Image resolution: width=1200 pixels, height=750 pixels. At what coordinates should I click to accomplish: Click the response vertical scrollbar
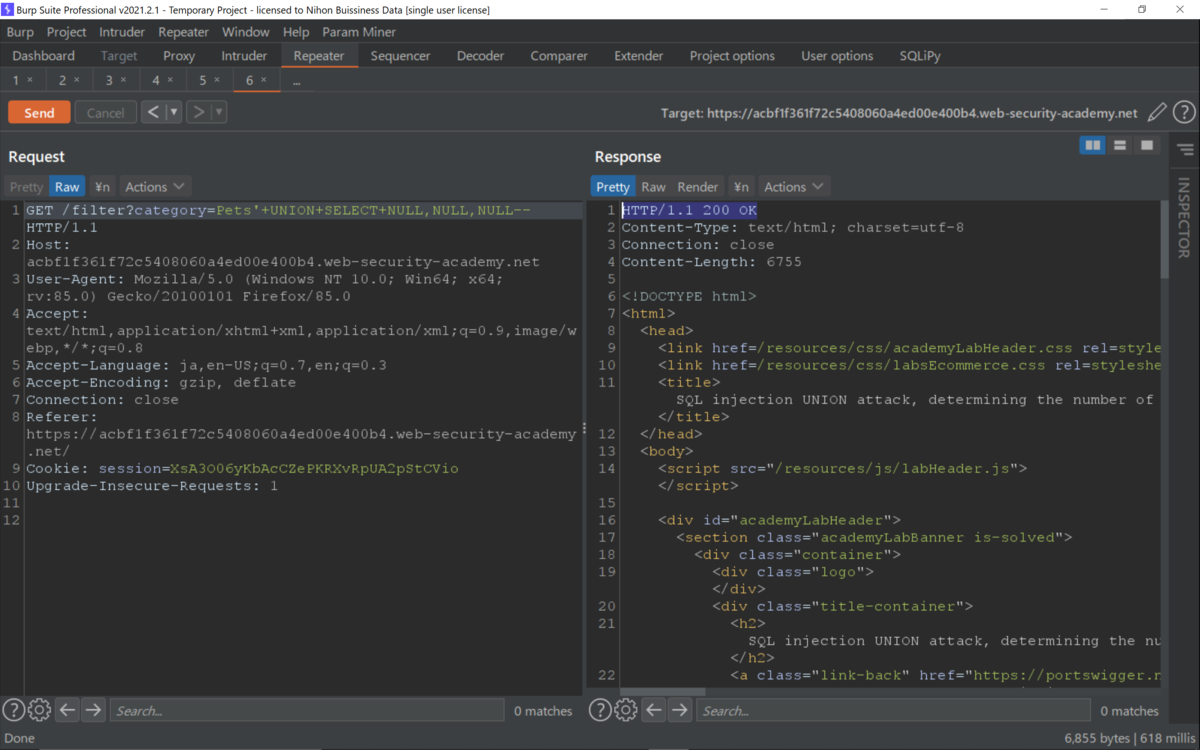coord(1164,240)
